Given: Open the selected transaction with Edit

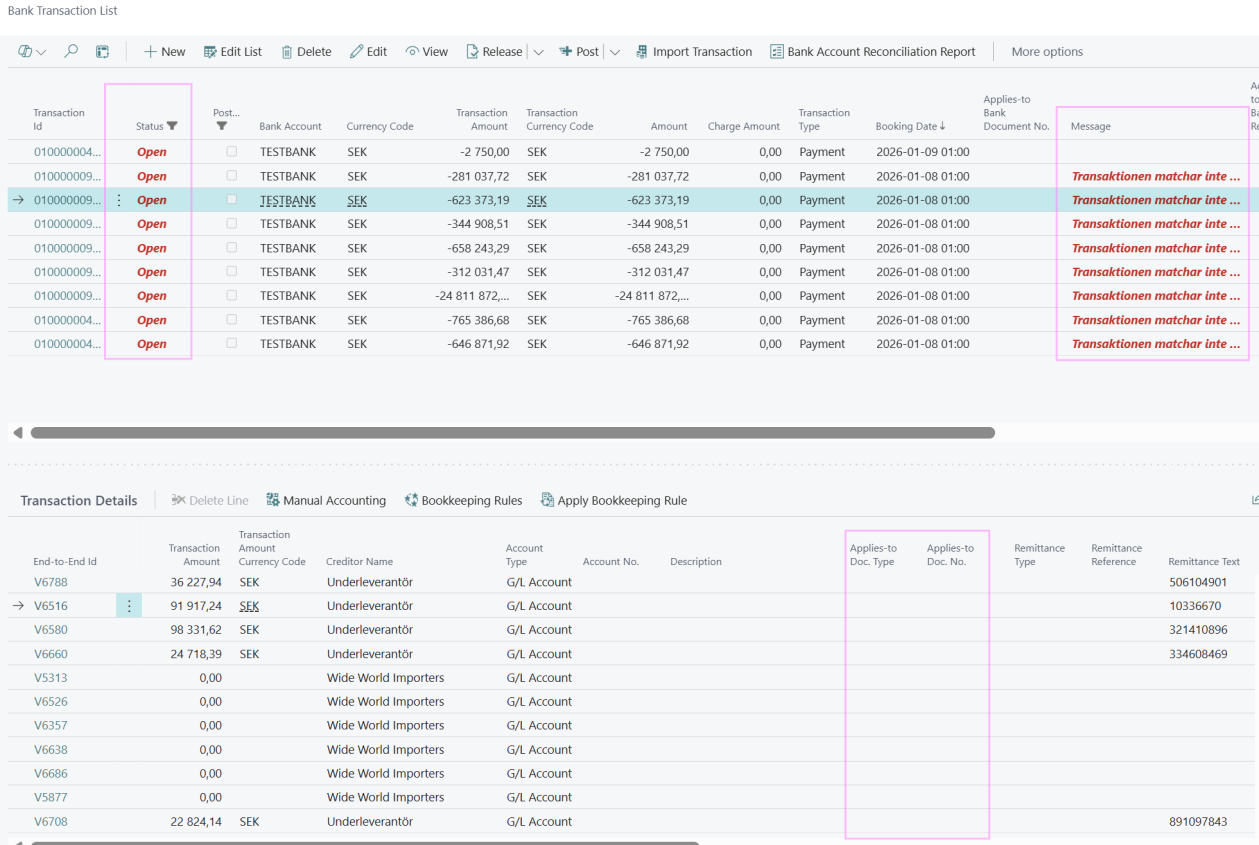Looking at the screenshot, I should (x=368, y=51).
